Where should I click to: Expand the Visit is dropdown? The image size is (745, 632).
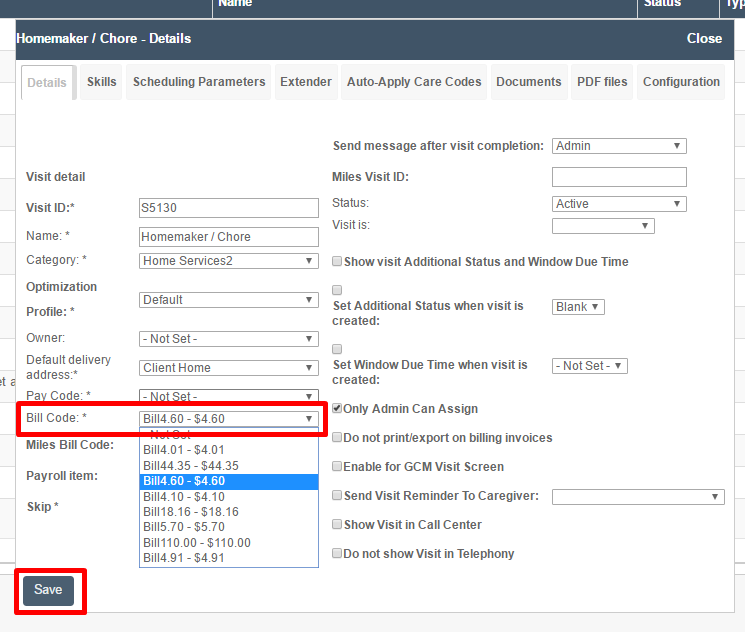(x=603, y=226)
